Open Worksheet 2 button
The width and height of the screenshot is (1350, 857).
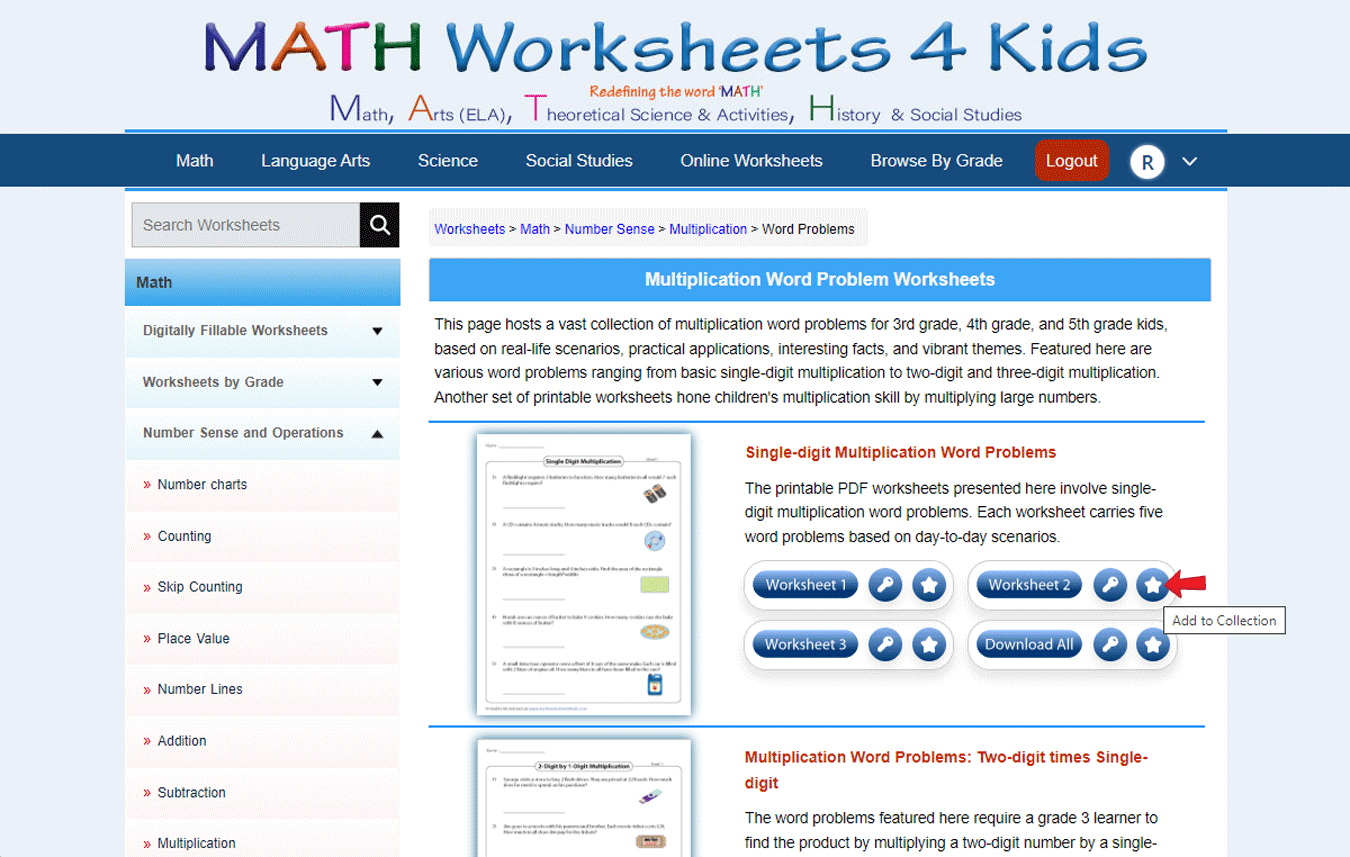[x=1029, y=585]
